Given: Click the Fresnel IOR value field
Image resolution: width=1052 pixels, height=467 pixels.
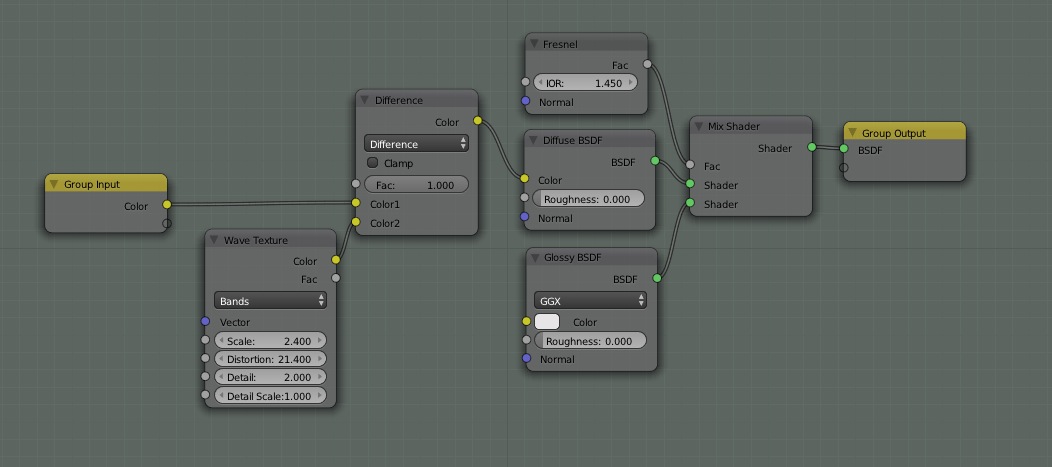Looking at the screenshot, I should coord(585,83).
